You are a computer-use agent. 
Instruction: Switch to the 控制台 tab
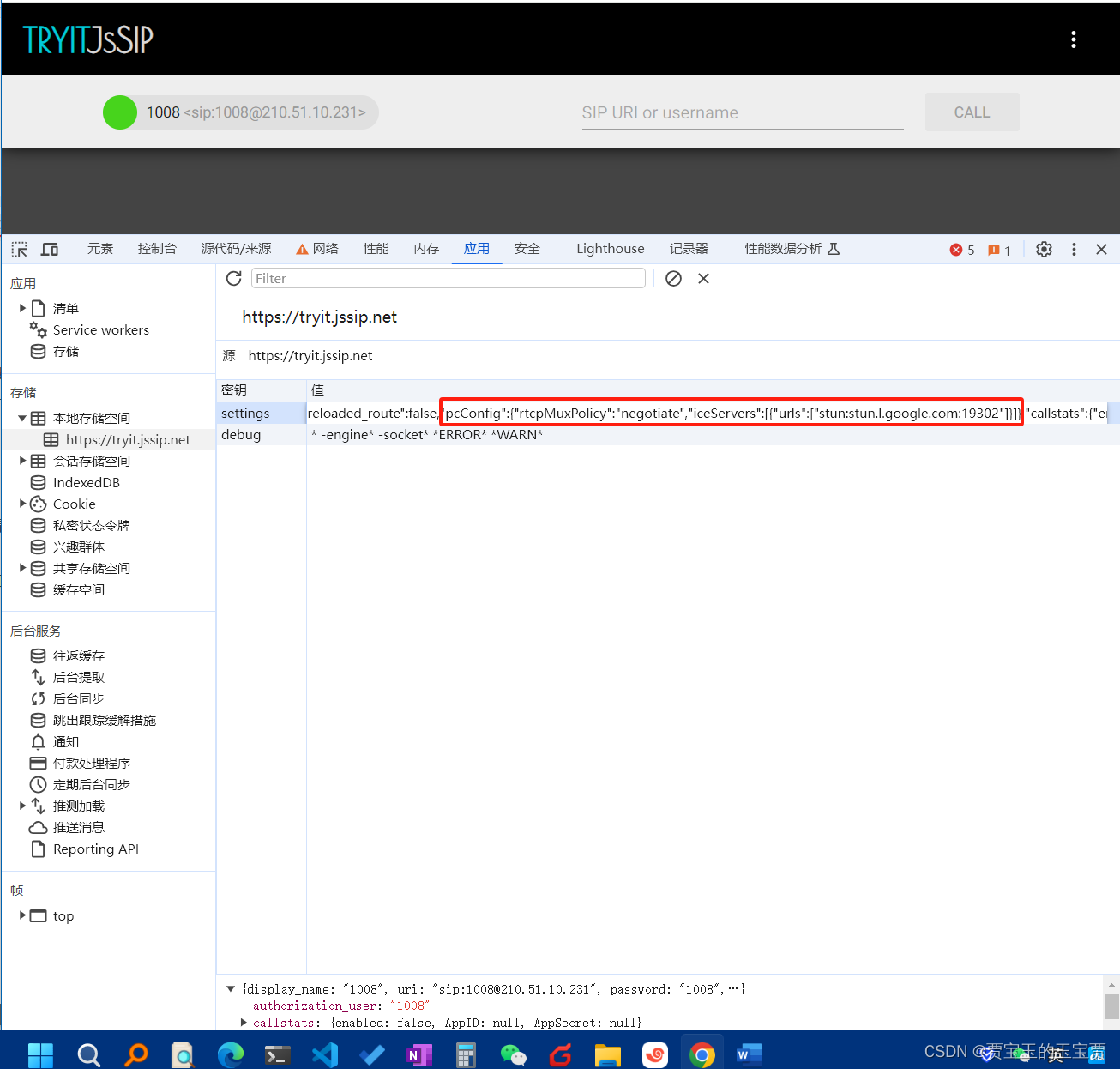(157, 249)
